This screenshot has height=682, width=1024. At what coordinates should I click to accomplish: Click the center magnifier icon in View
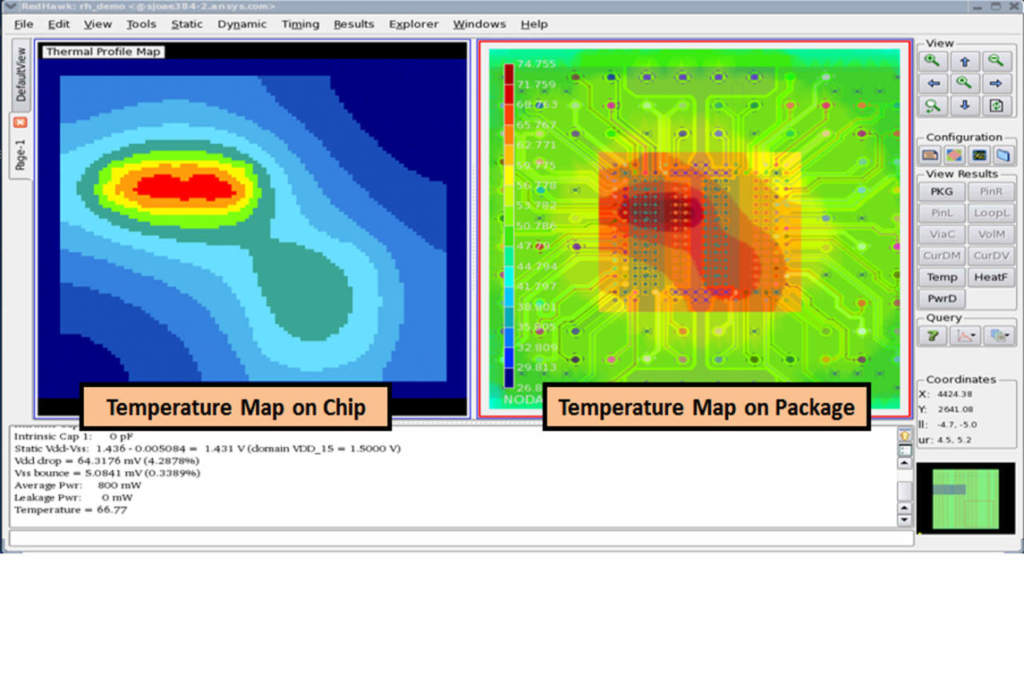pyautogui.click(x=965, y=84)
